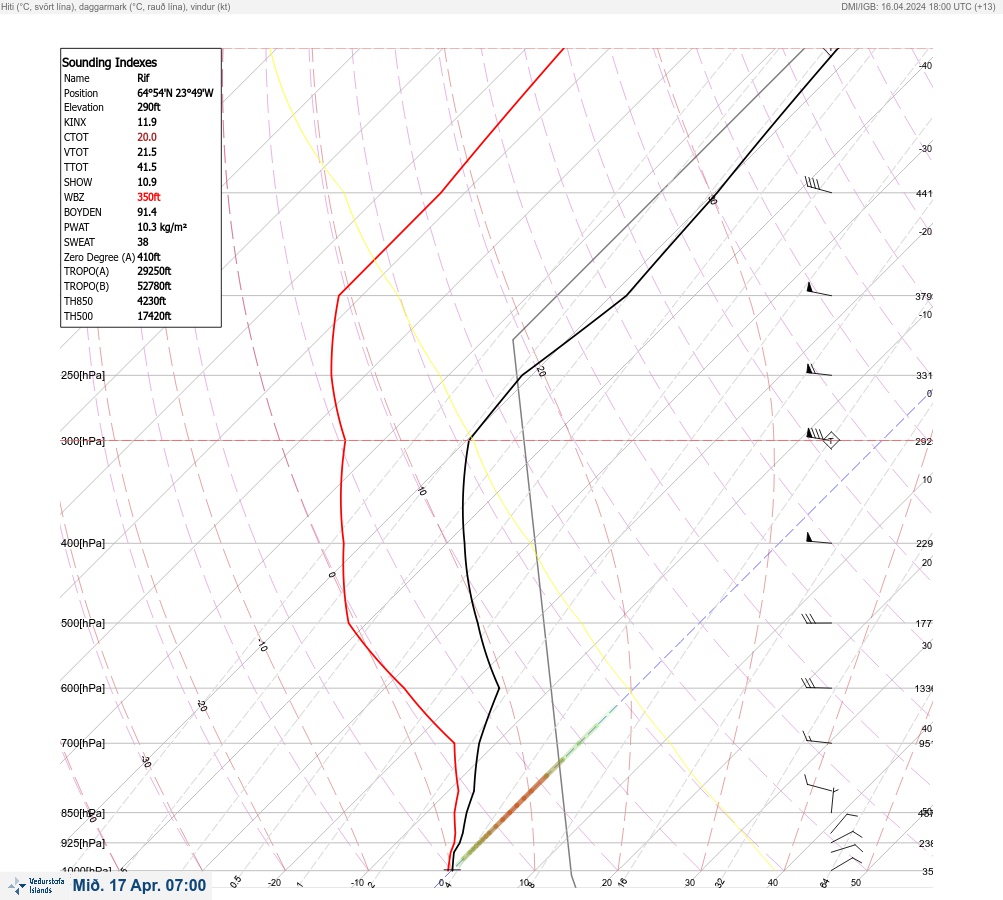Click the SHOW value '10.9'
Image resolution: width=1003 pixels, height=900 pixels.
(x=146, y=182)
